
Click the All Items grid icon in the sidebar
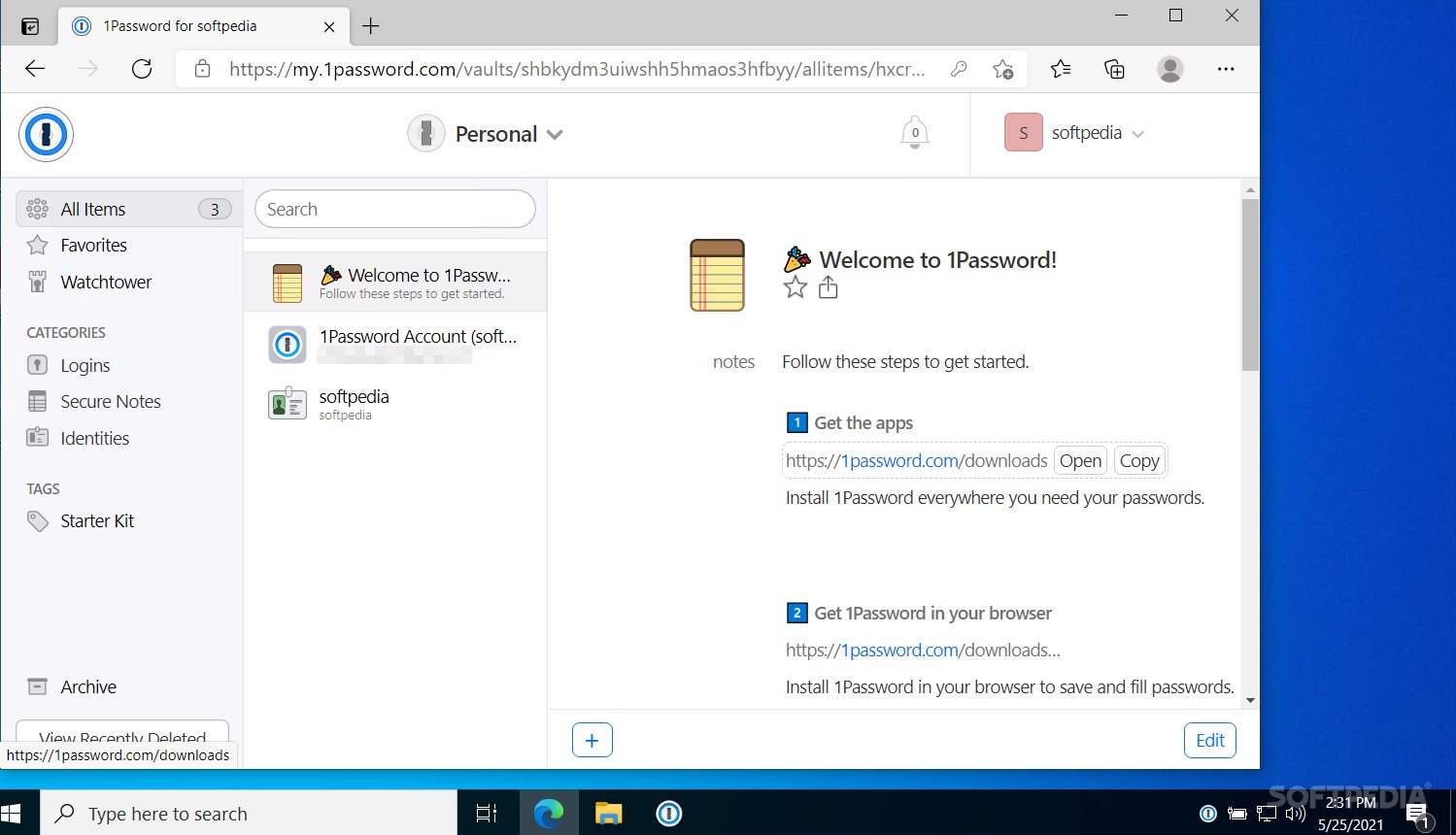(x=38, y=209)
